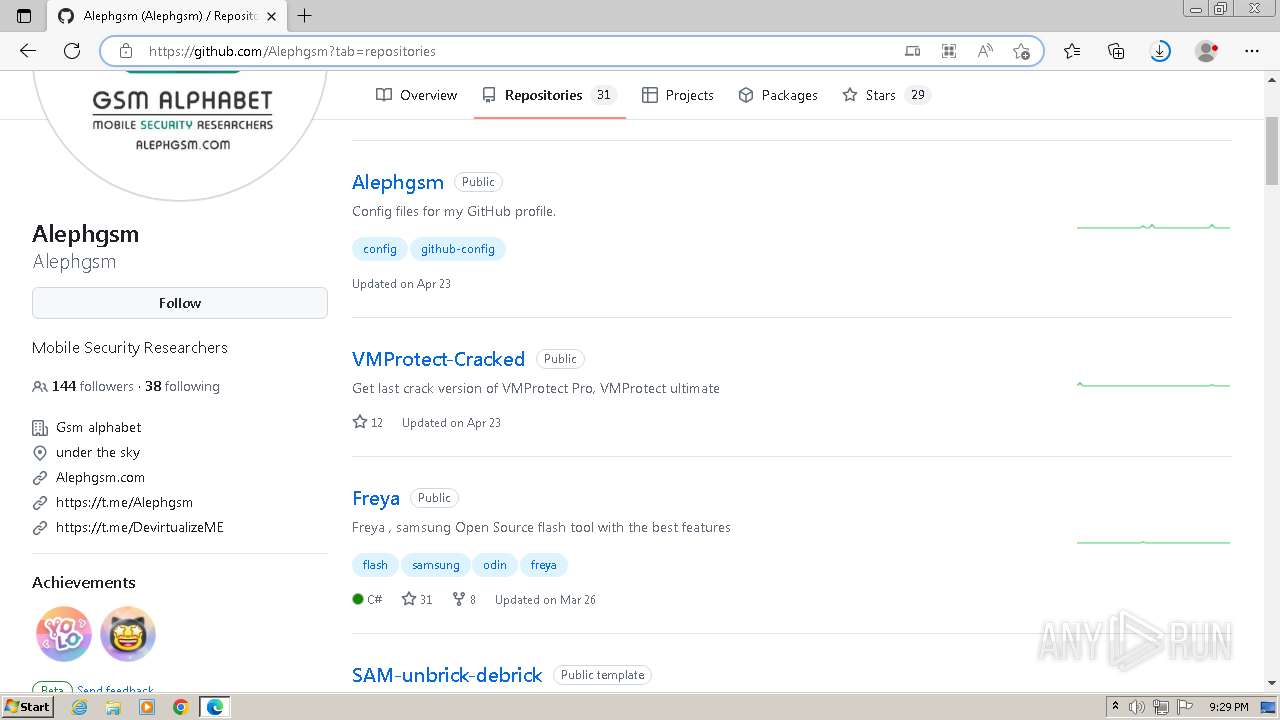Select the freya topic tag
1280x720 pixels.
(x=544, y=565)
